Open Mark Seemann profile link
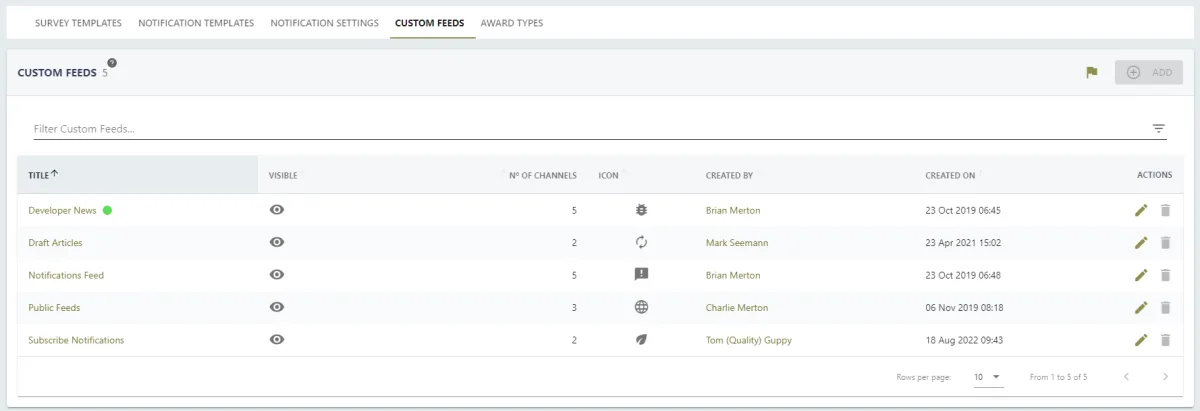 coord(737,243)
